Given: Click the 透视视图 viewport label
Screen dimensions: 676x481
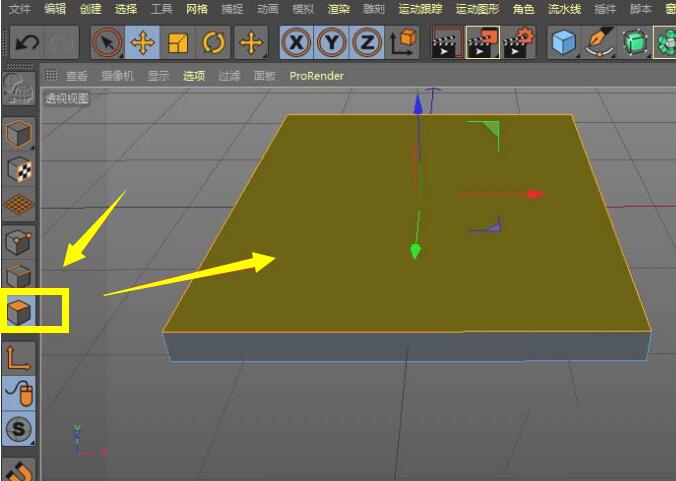Looking at the screenshot, I should [x=67, y=98].
